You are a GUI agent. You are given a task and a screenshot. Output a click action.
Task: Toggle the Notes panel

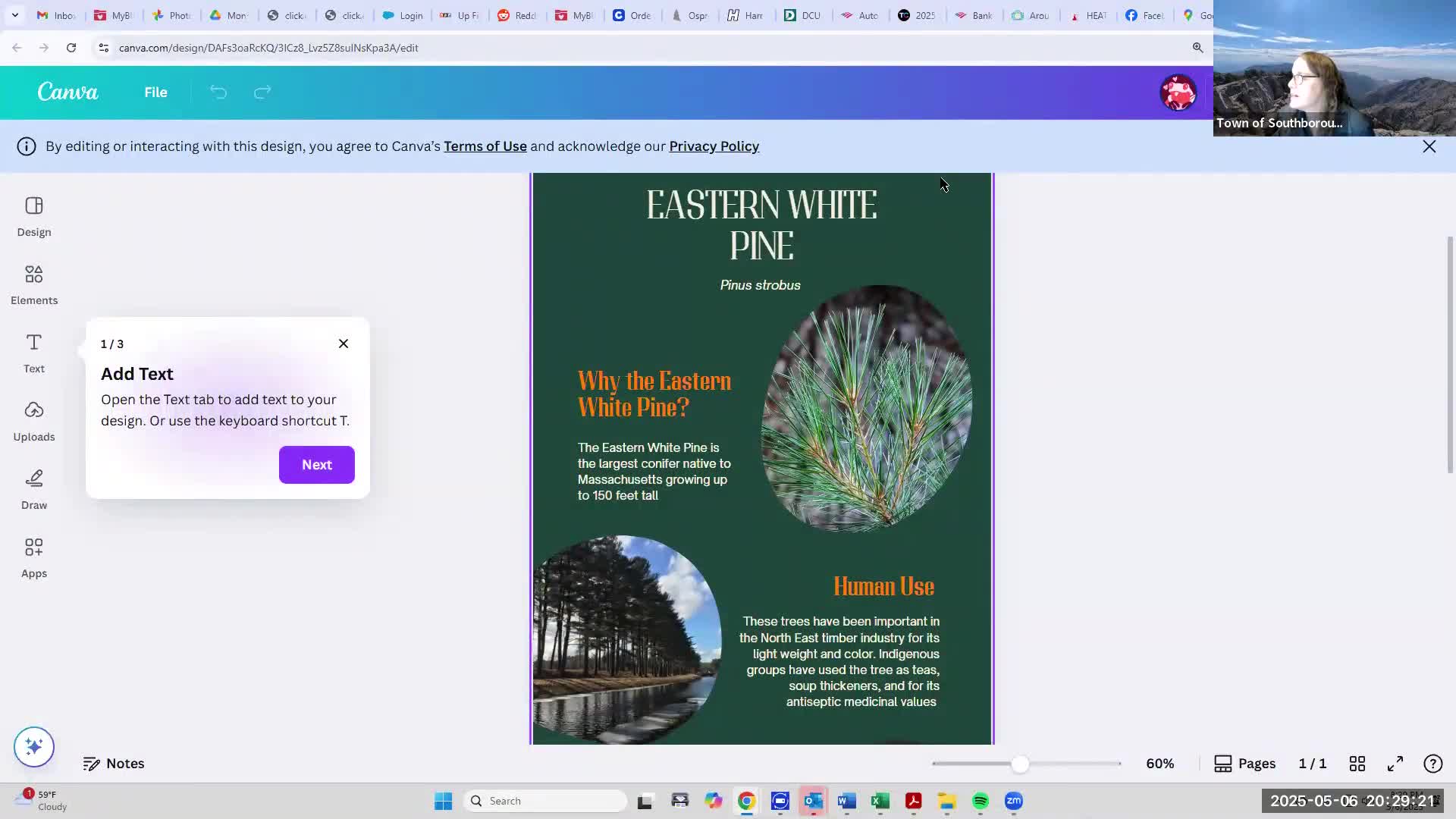point(114,764)
